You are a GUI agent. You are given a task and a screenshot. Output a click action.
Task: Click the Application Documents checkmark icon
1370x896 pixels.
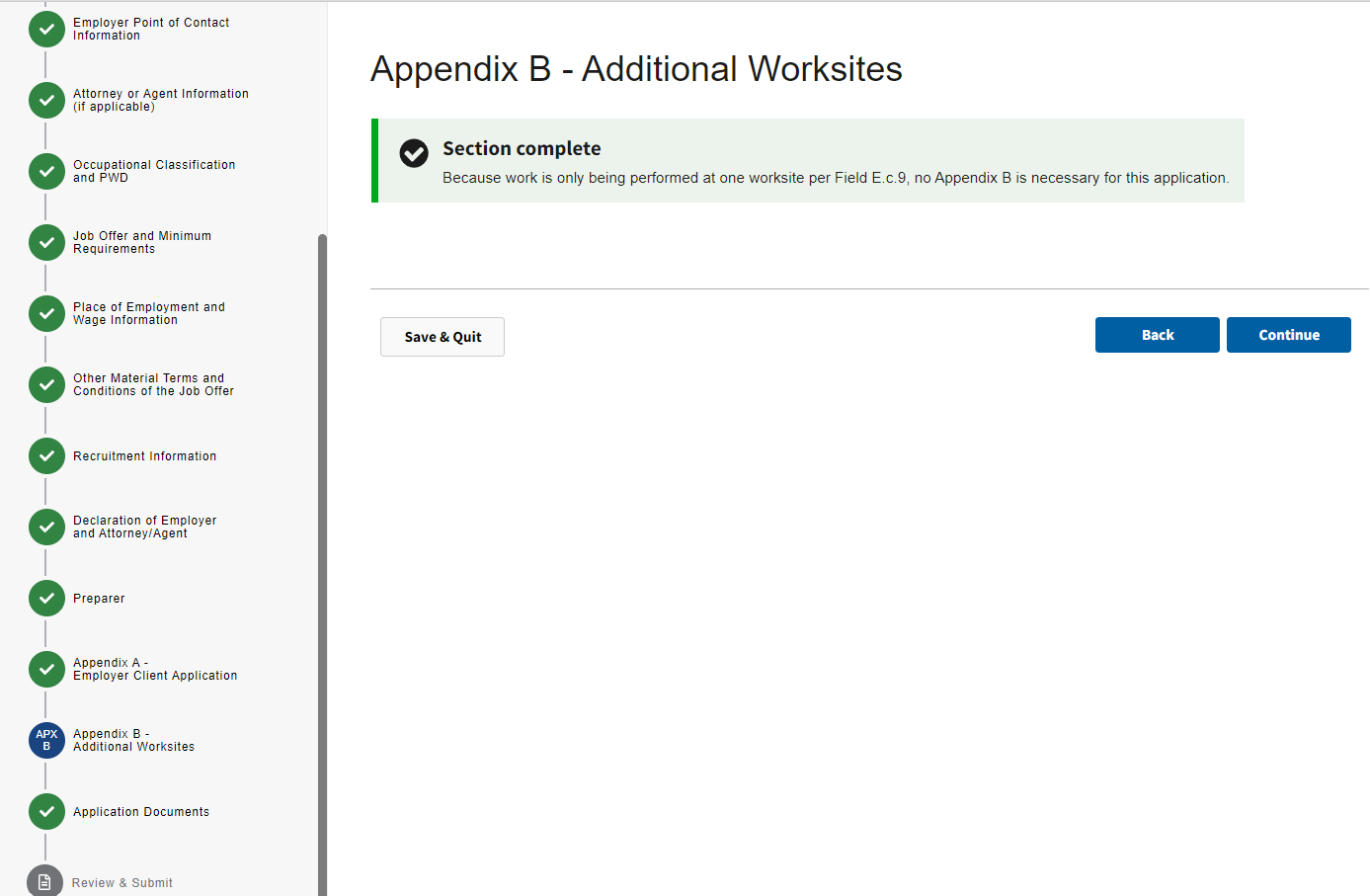pyautogui.click(x=46, y=812)
